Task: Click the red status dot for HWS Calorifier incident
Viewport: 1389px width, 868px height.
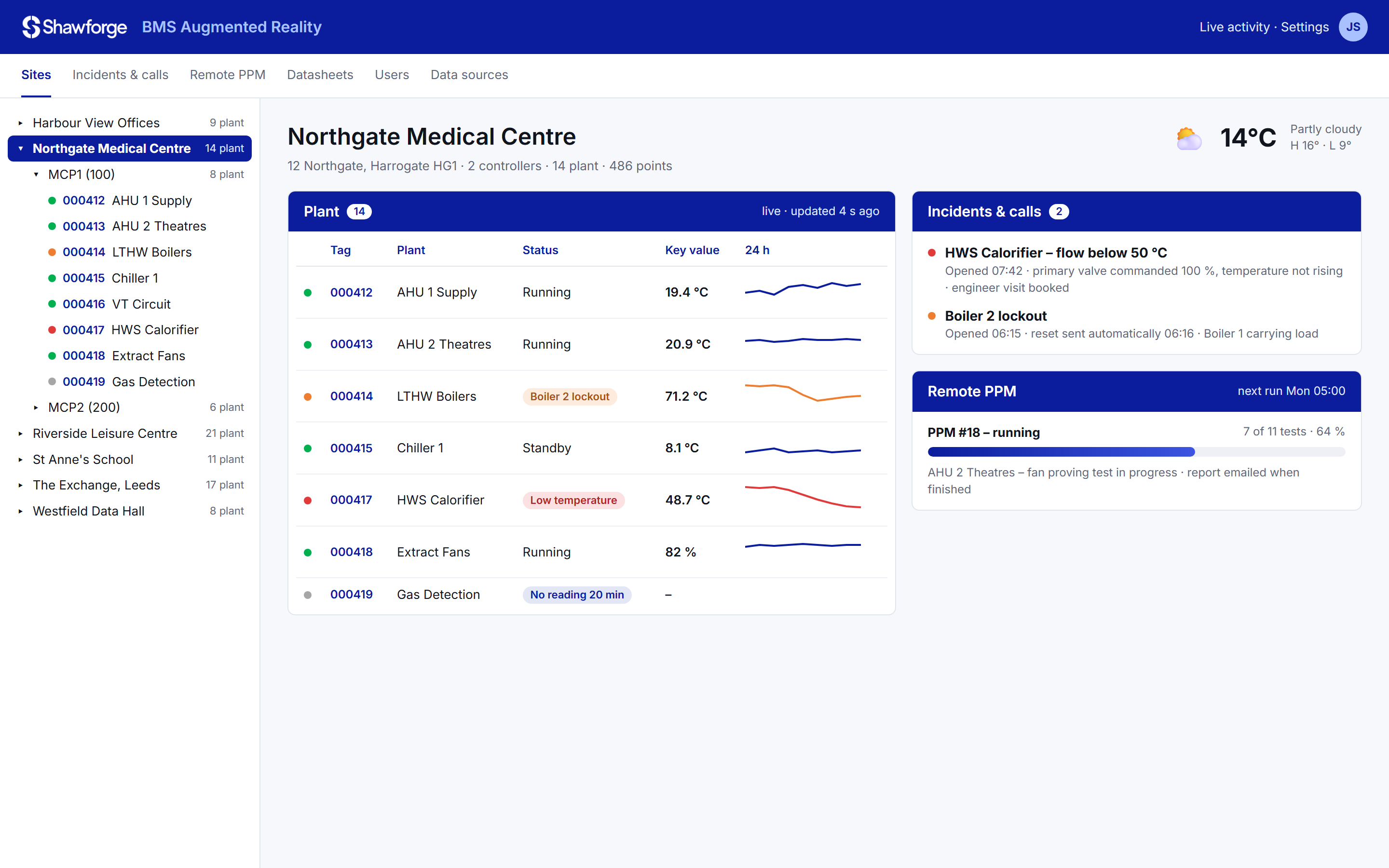Action: (932, 253)
